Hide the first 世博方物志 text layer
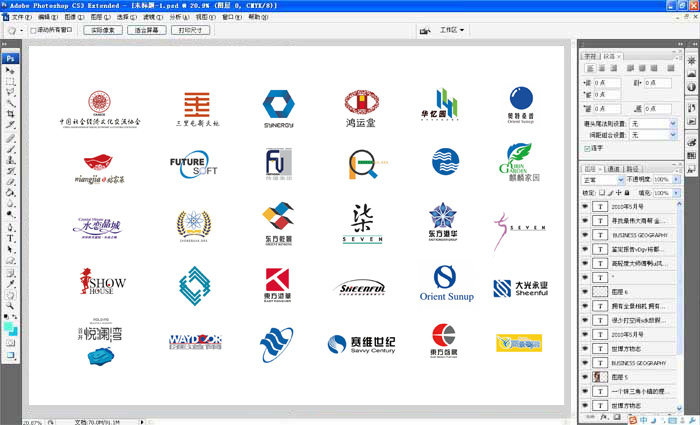 click(x=585, y=349)
